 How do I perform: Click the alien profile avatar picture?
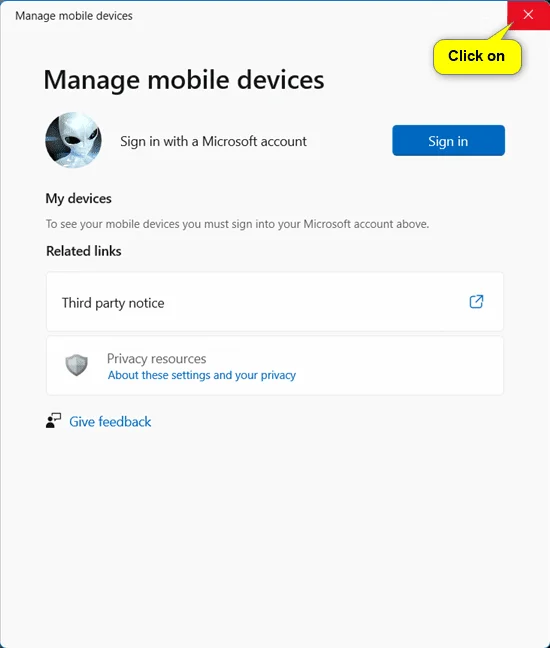74,140
